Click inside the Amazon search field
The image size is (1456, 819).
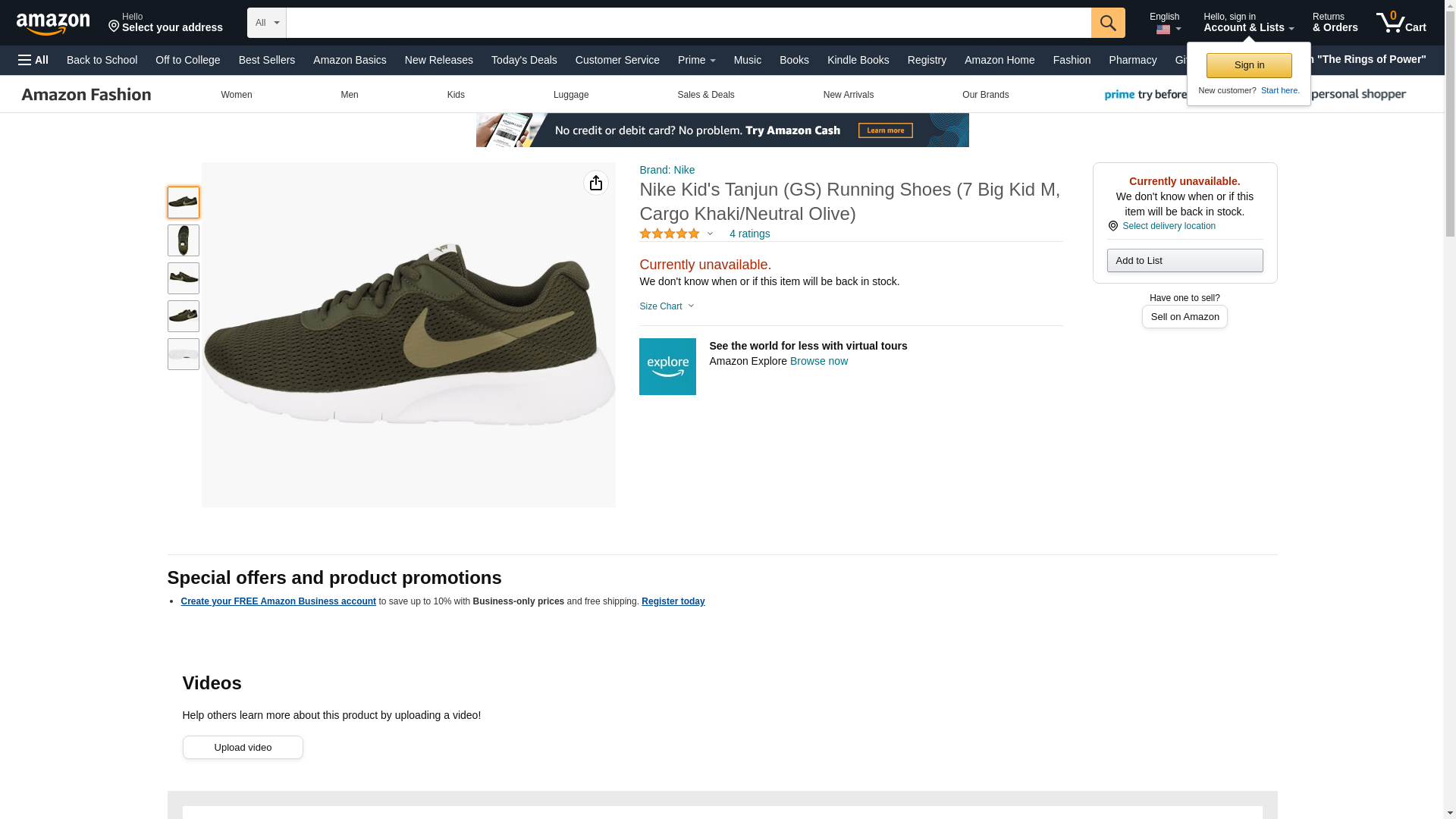click(688, 23)
